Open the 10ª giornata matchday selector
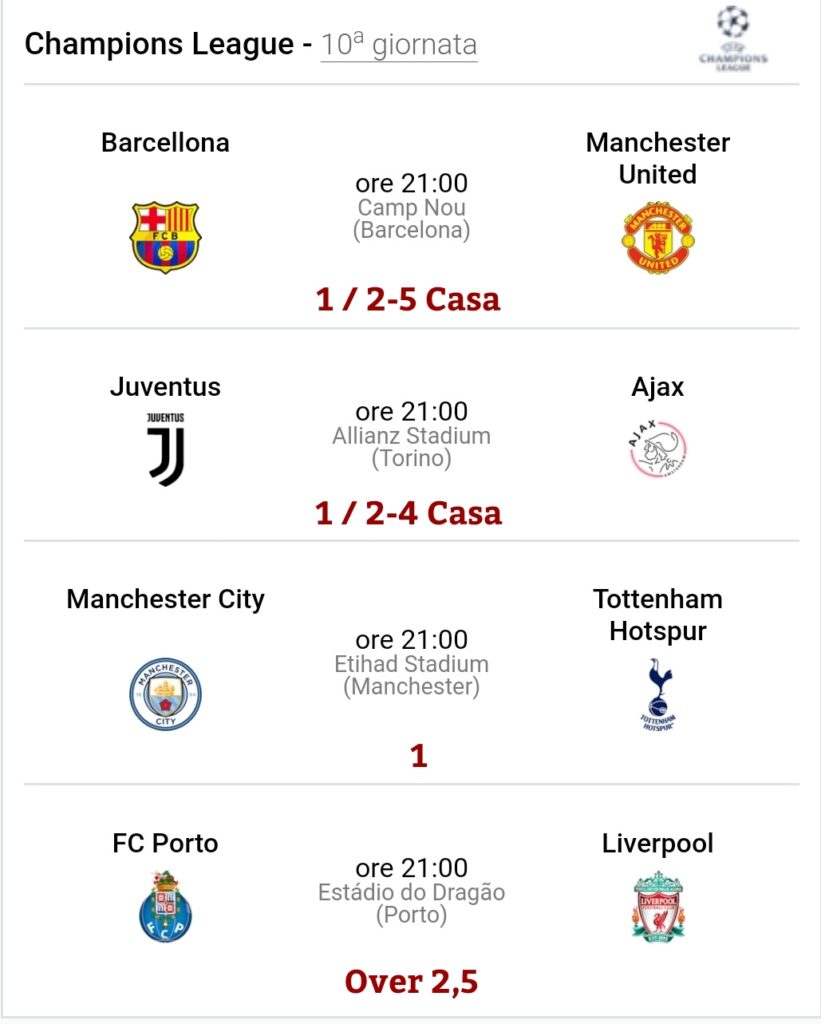Screen dimensions: 821x1024 point(399,45)
